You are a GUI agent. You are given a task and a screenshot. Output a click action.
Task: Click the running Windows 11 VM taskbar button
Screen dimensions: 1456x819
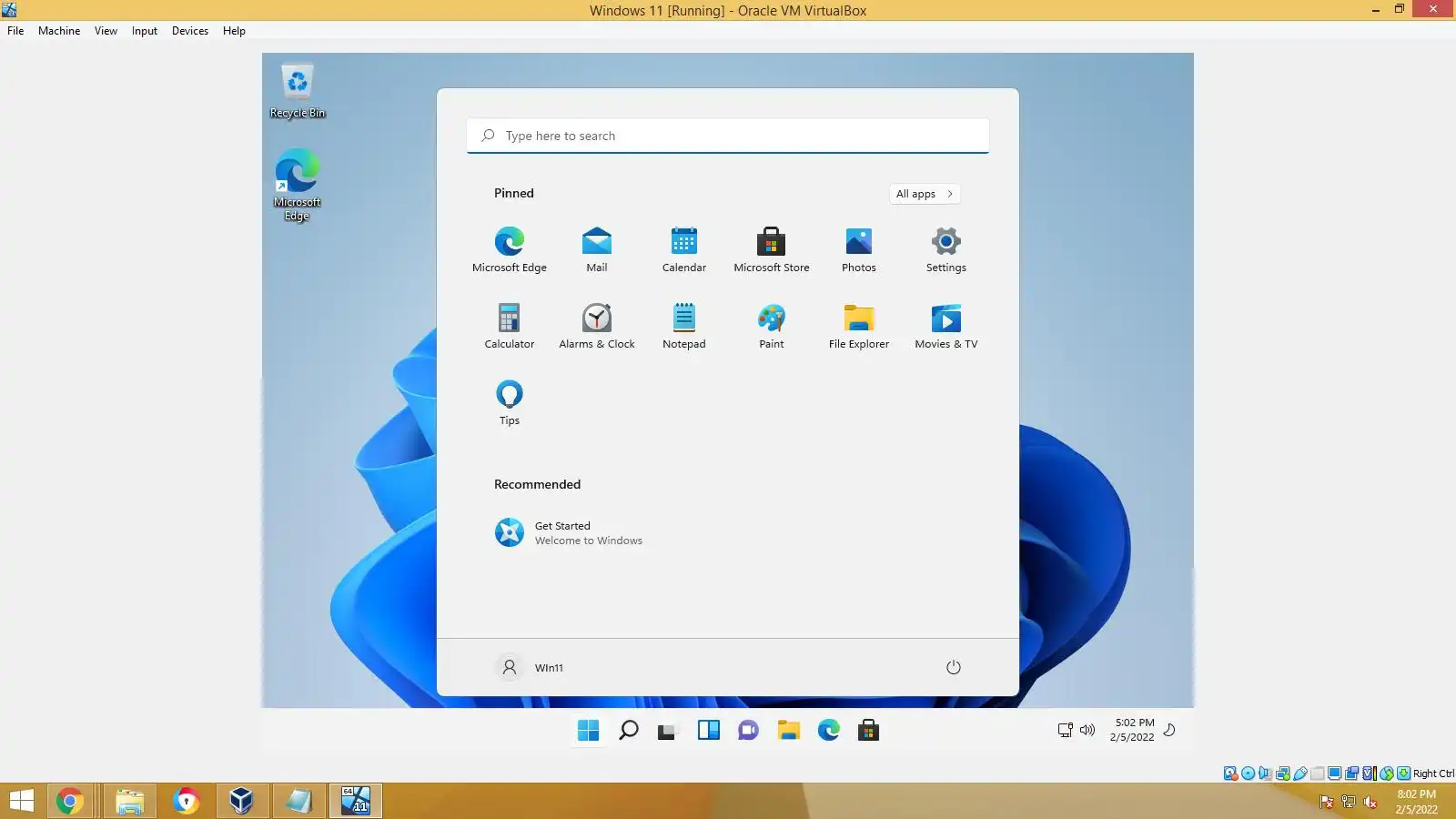pyautogui.click(x=356, y=801)
